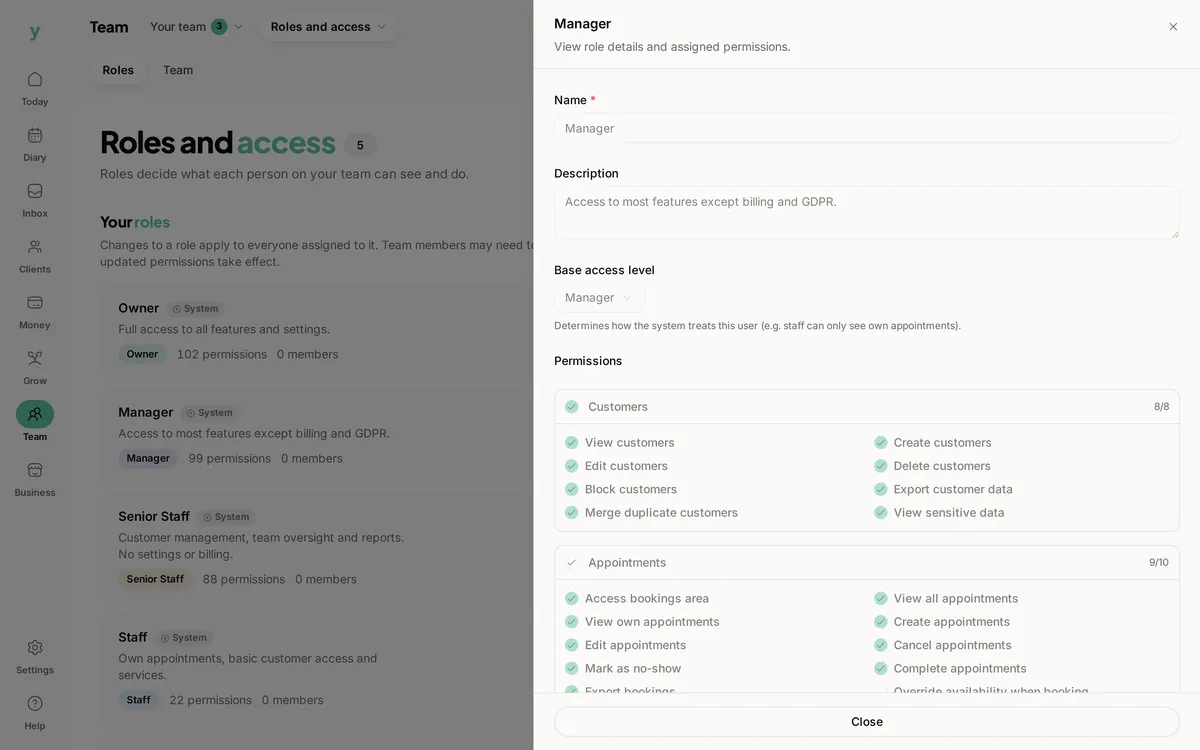Toggle the Appointments group checkbox
Screen dimensions: 1200x750
coord(572,563)
